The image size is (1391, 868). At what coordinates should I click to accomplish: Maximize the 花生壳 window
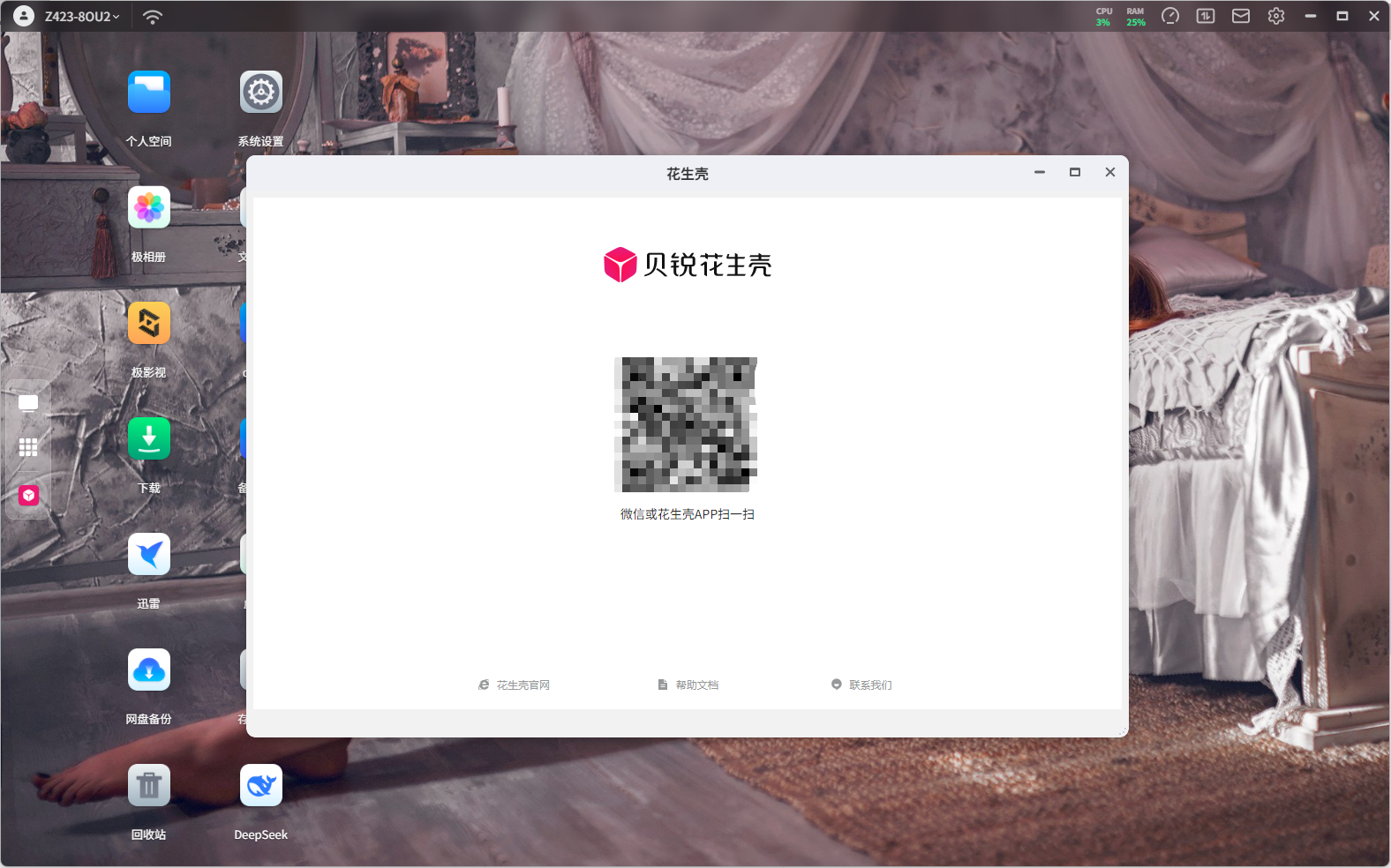tap(1075, 172)
